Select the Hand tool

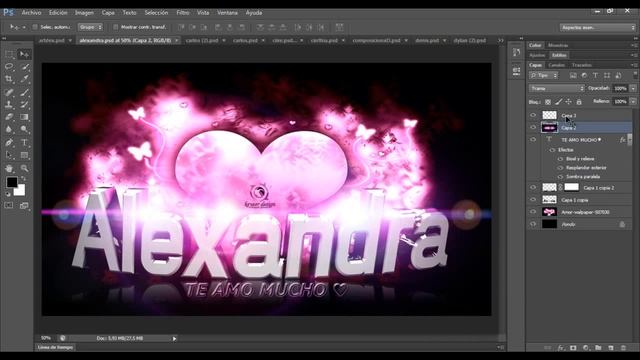point(9,168)
